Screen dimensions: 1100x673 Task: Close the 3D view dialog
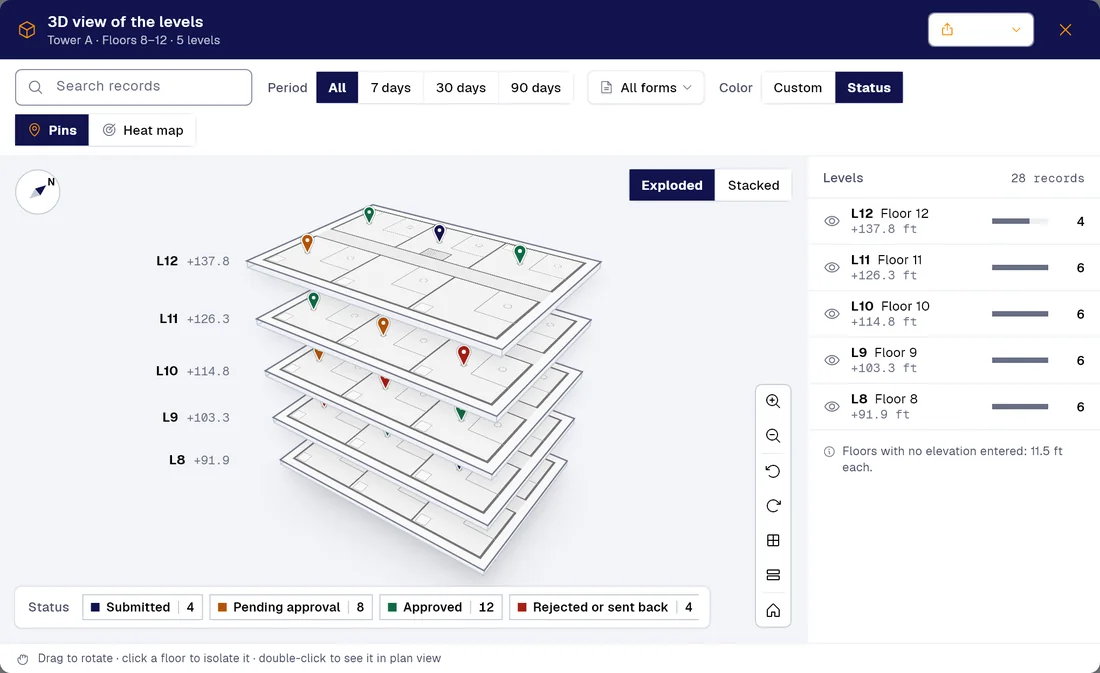click(x=1065, y=29)
